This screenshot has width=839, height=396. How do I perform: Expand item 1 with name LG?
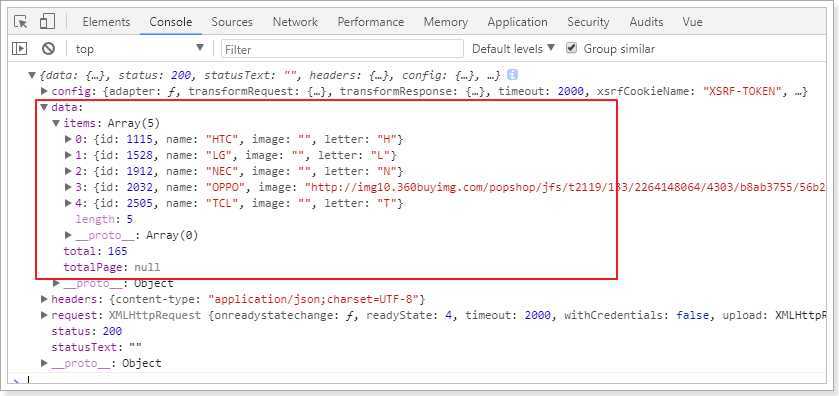coord(68,155)
